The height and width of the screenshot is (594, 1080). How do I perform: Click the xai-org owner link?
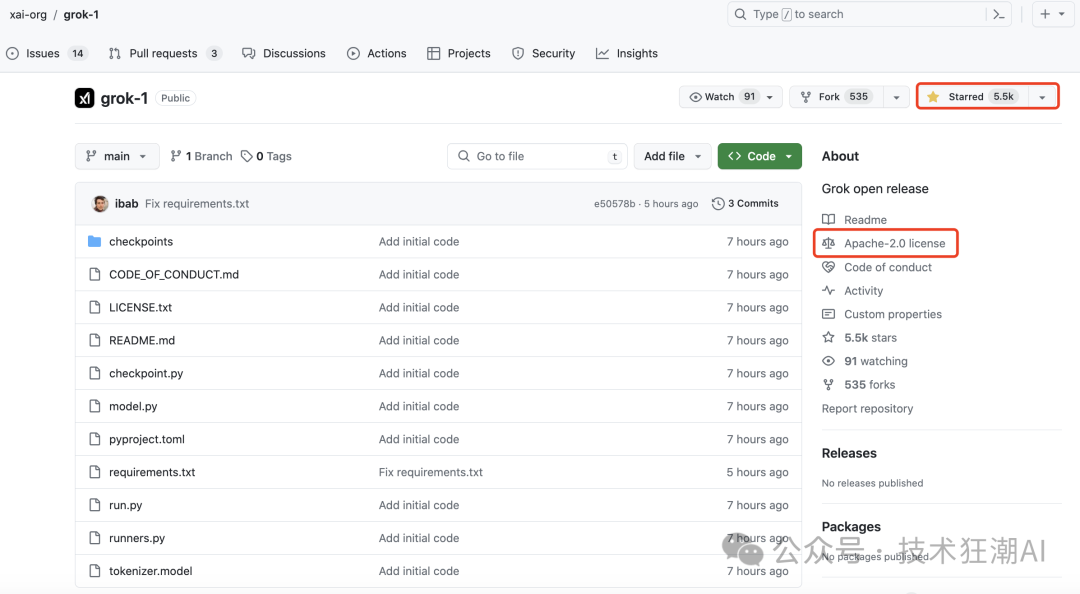pyautogui.click(x=28, y=14)
